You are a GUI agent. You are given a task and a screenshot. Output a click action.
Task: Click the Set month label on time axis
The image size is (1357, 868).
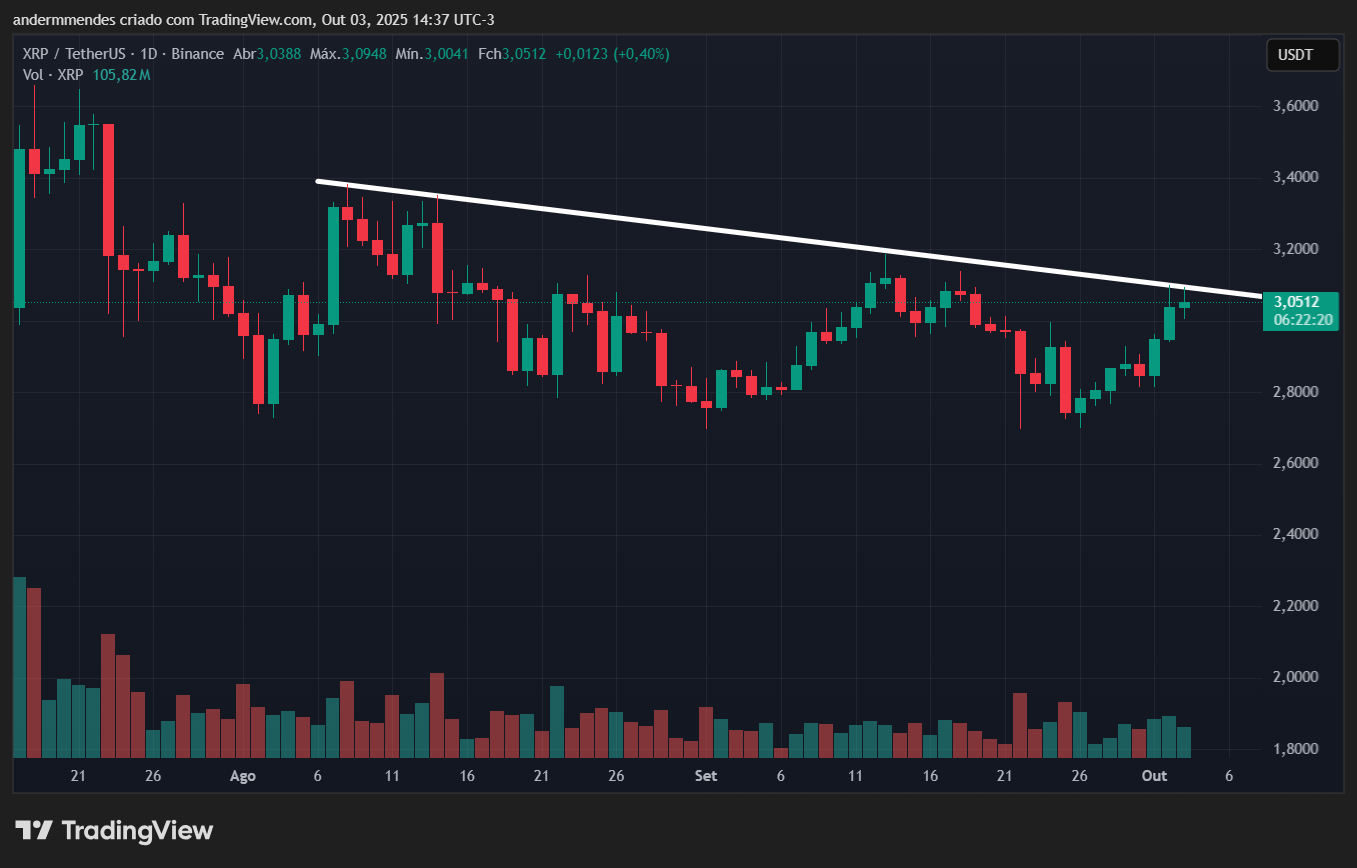(706, 776)
